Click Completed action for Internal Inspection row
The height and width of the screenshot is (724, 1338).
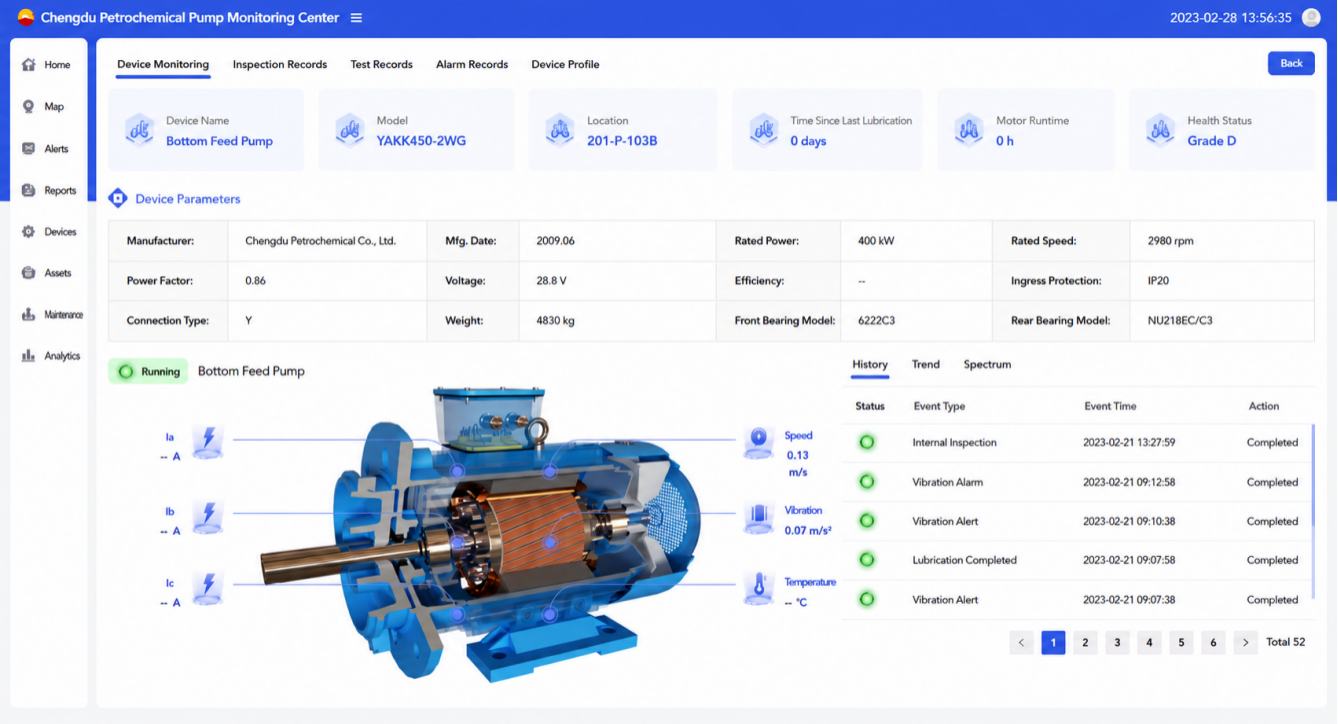(x=1272, y=442)
